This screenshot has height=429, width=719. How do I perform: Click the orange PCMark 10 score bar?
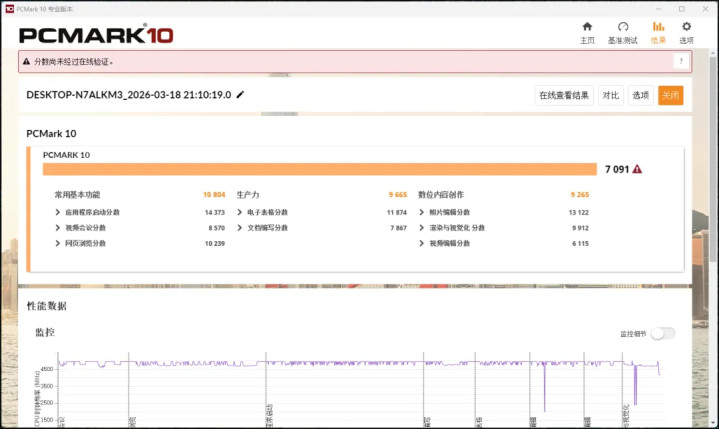[320, 169]
